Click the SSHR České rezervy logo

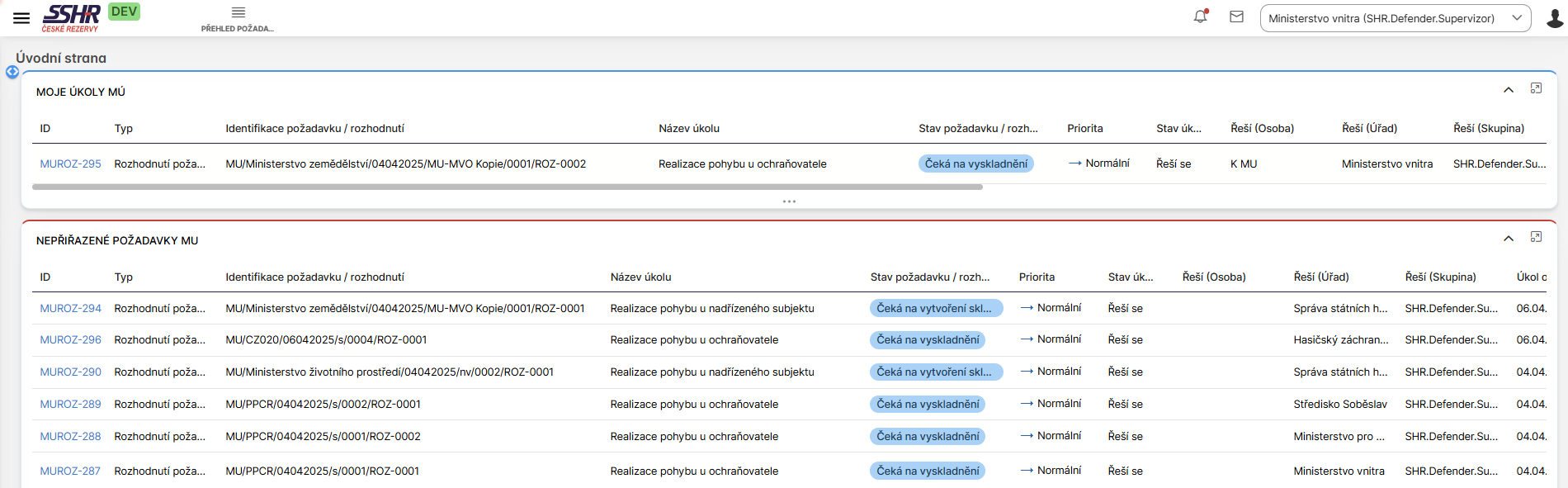point(71,17)
